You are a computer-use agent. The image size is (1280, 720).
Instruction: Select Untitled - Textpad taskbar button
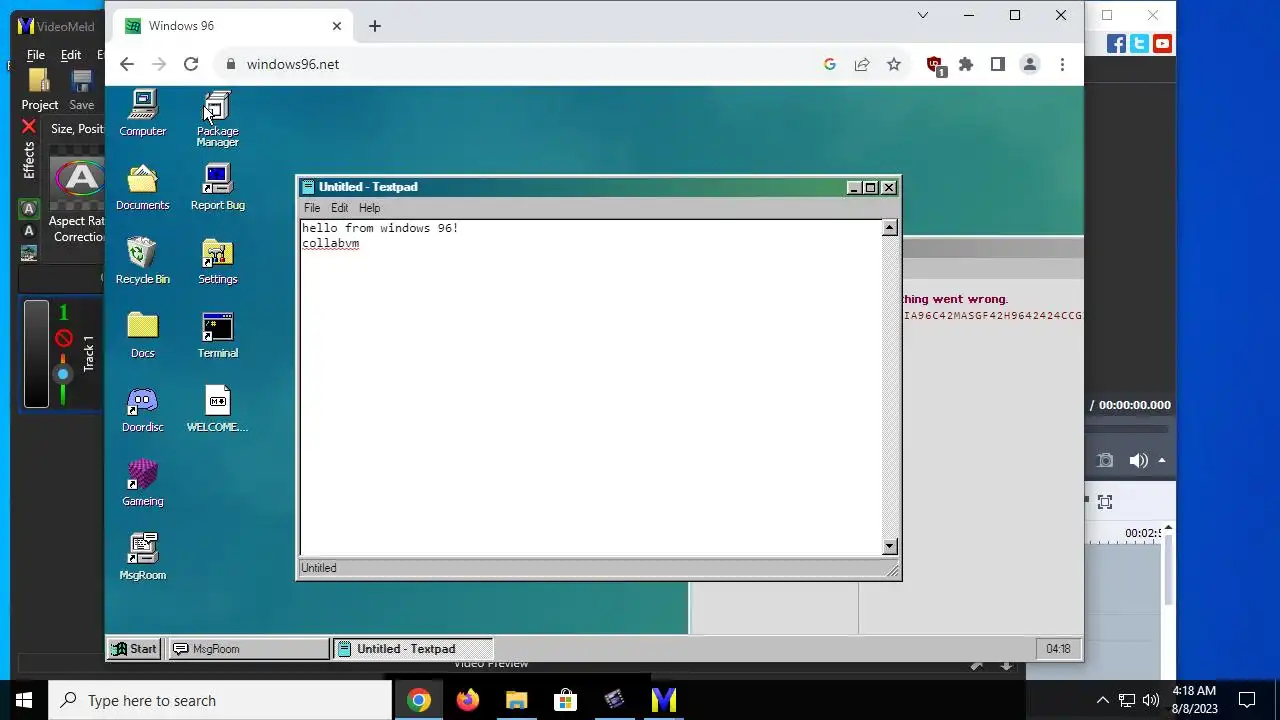pyautogui.click(x=413, y=649)
